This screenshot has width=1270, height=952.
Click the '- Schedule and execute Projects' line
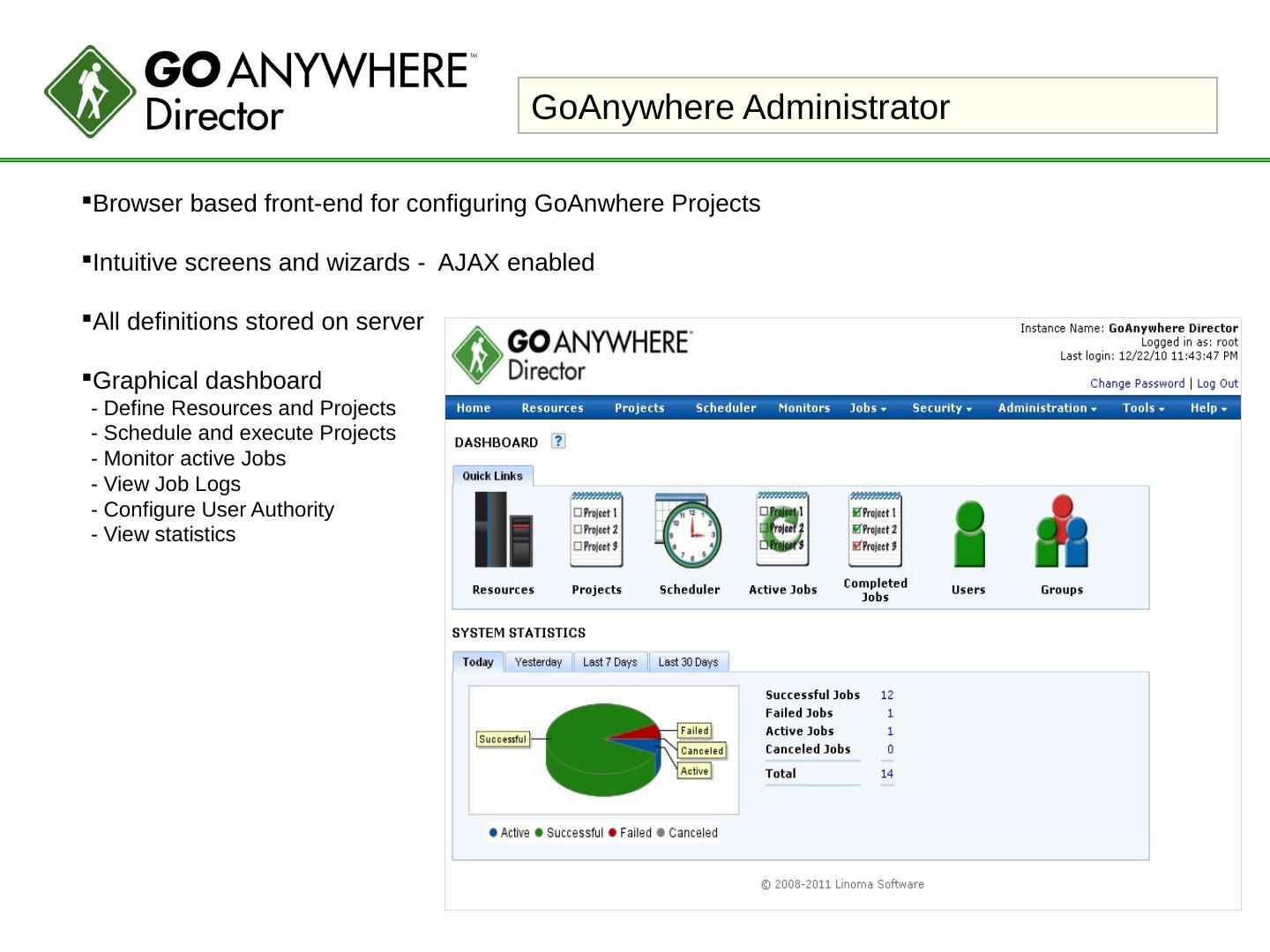(243, 433)
